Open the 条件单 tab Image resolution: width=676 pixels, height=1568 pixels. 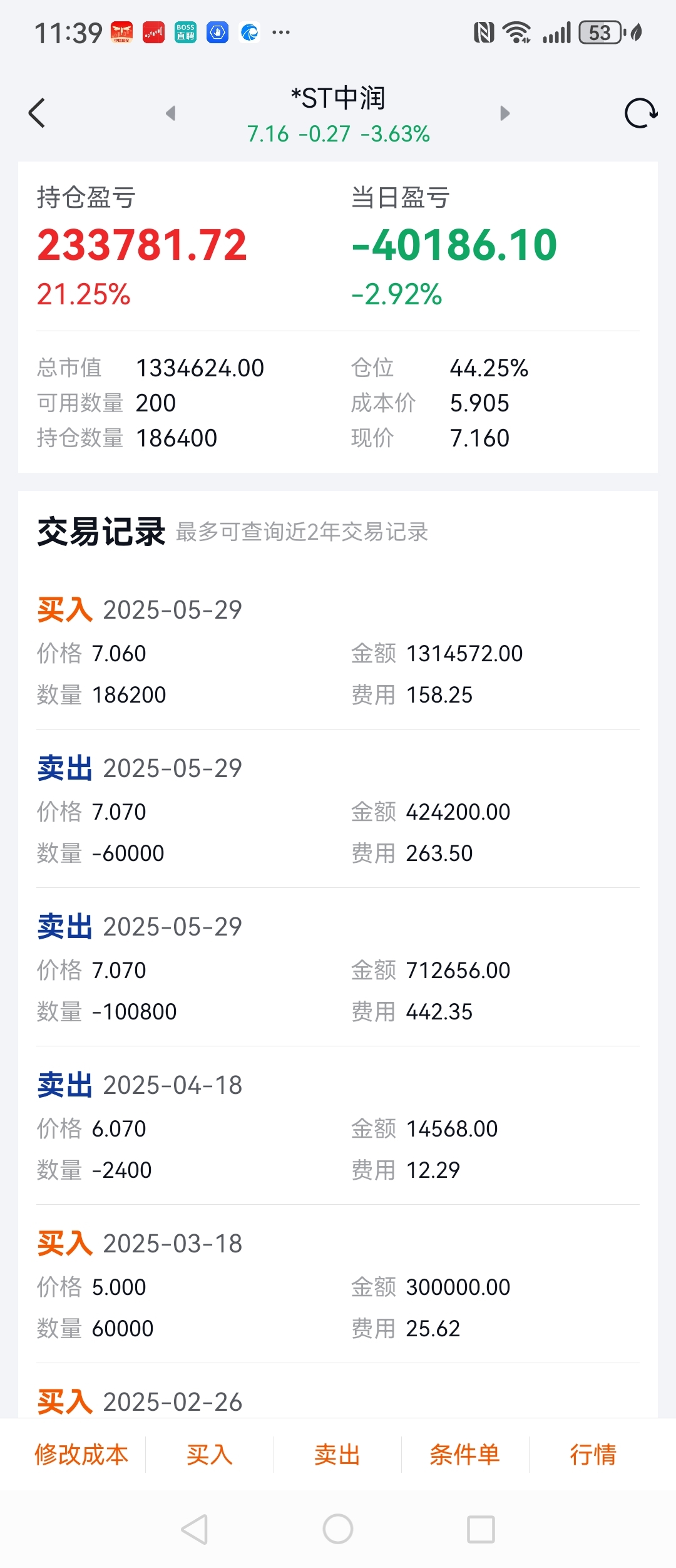coord(465,1455)
